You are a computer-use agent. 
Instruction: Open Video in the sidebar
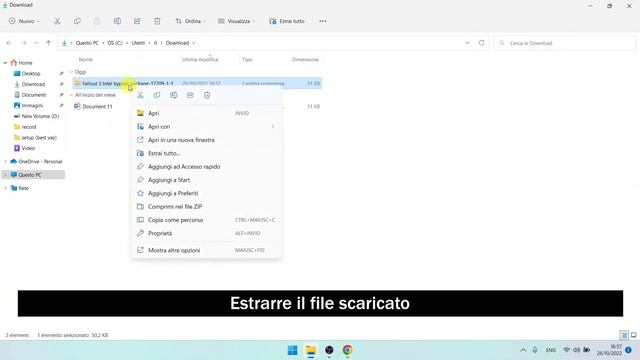point(28,148)
